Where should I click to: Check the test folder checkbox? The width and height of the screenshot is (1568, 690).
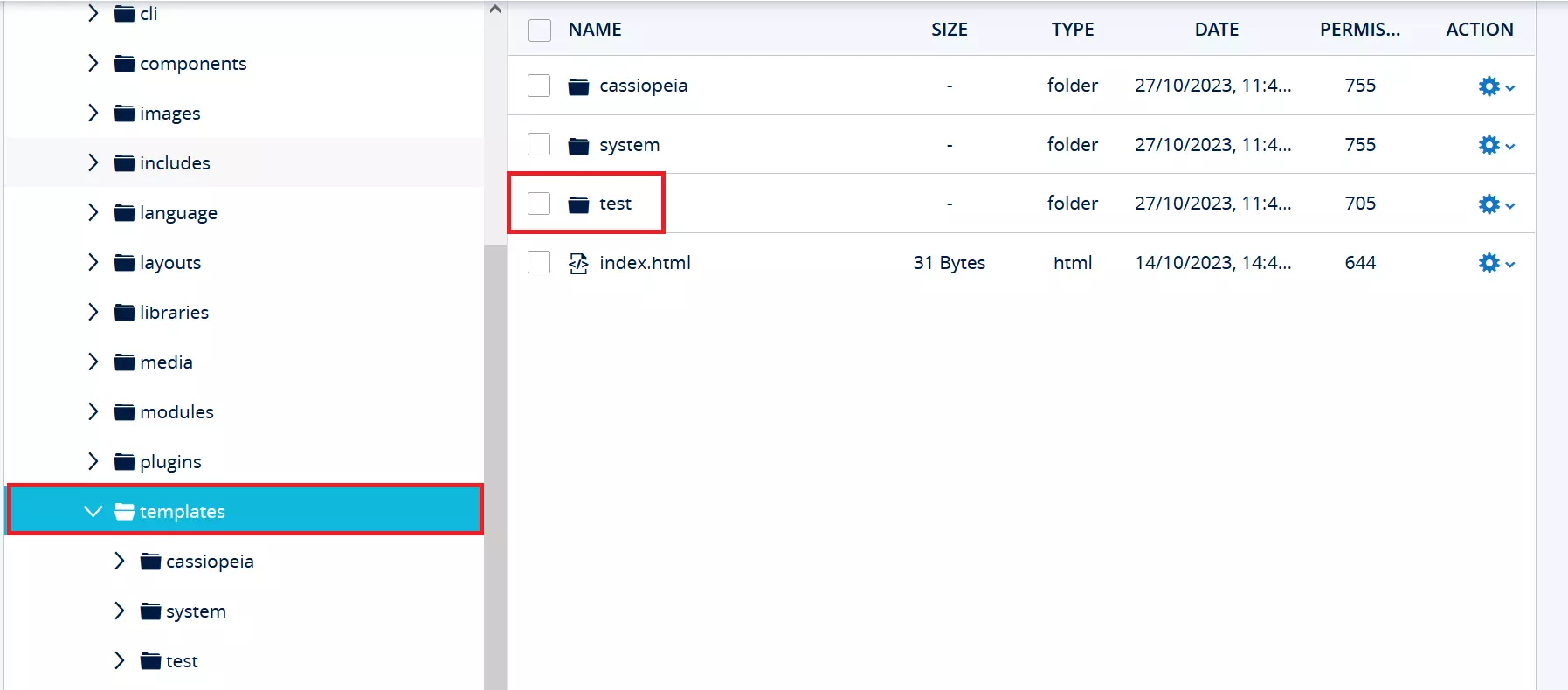pos(539,204)
